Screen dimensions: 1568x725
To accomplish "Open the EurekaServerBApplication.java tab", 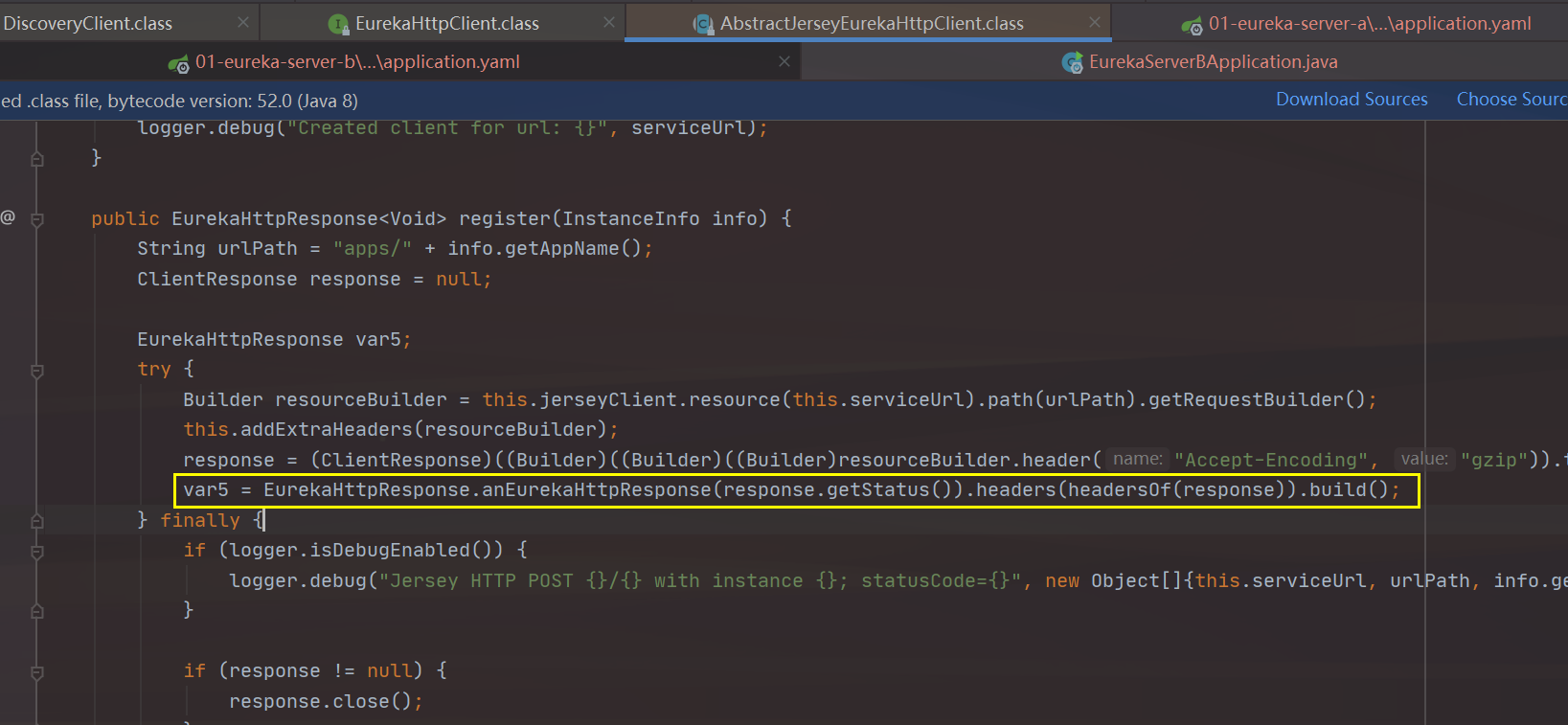I will click(x=1213, y=61).
